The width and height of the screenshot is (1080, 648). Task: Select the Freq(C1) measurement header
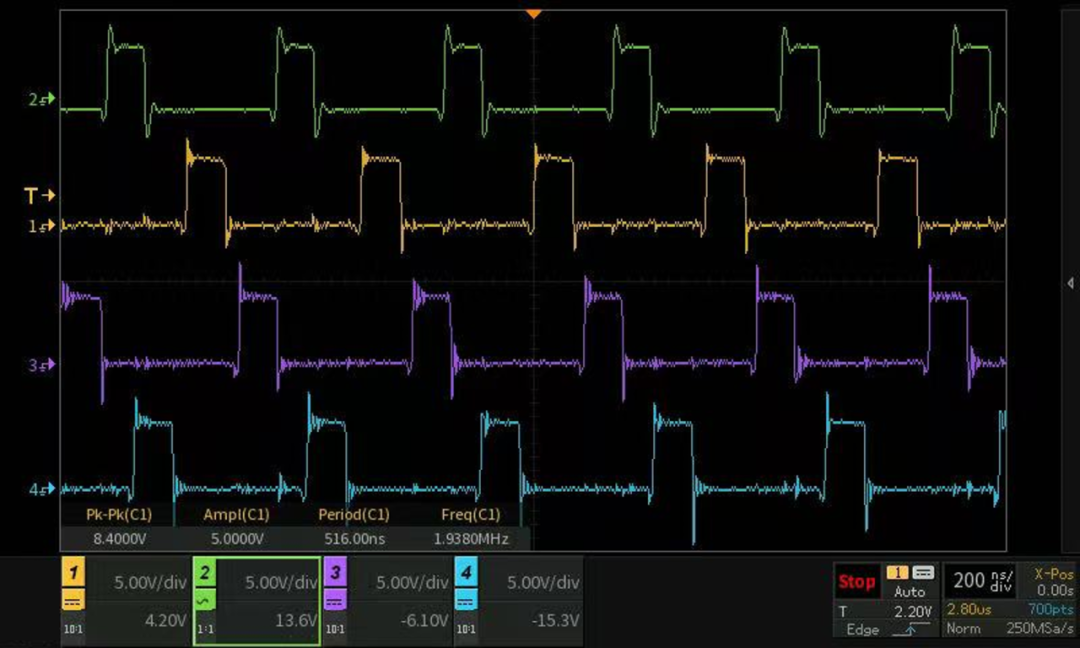[x=470, y=514]
